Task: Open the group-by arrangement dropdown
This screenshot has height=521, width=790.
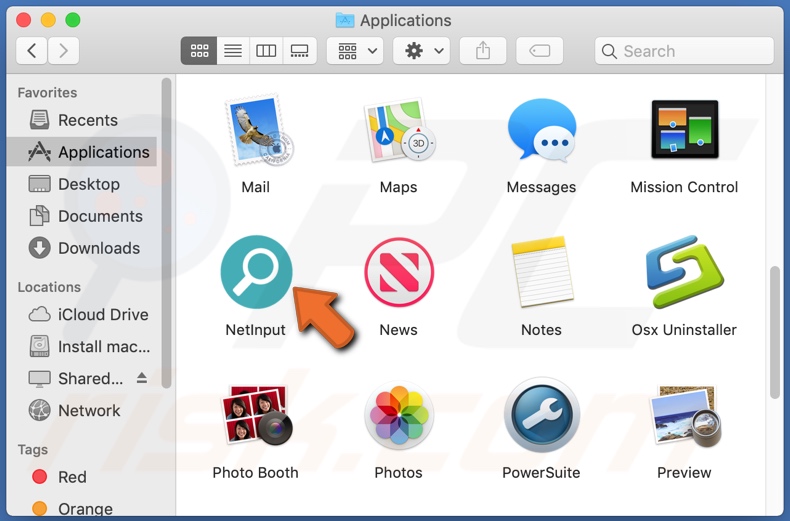Action: 355,50
